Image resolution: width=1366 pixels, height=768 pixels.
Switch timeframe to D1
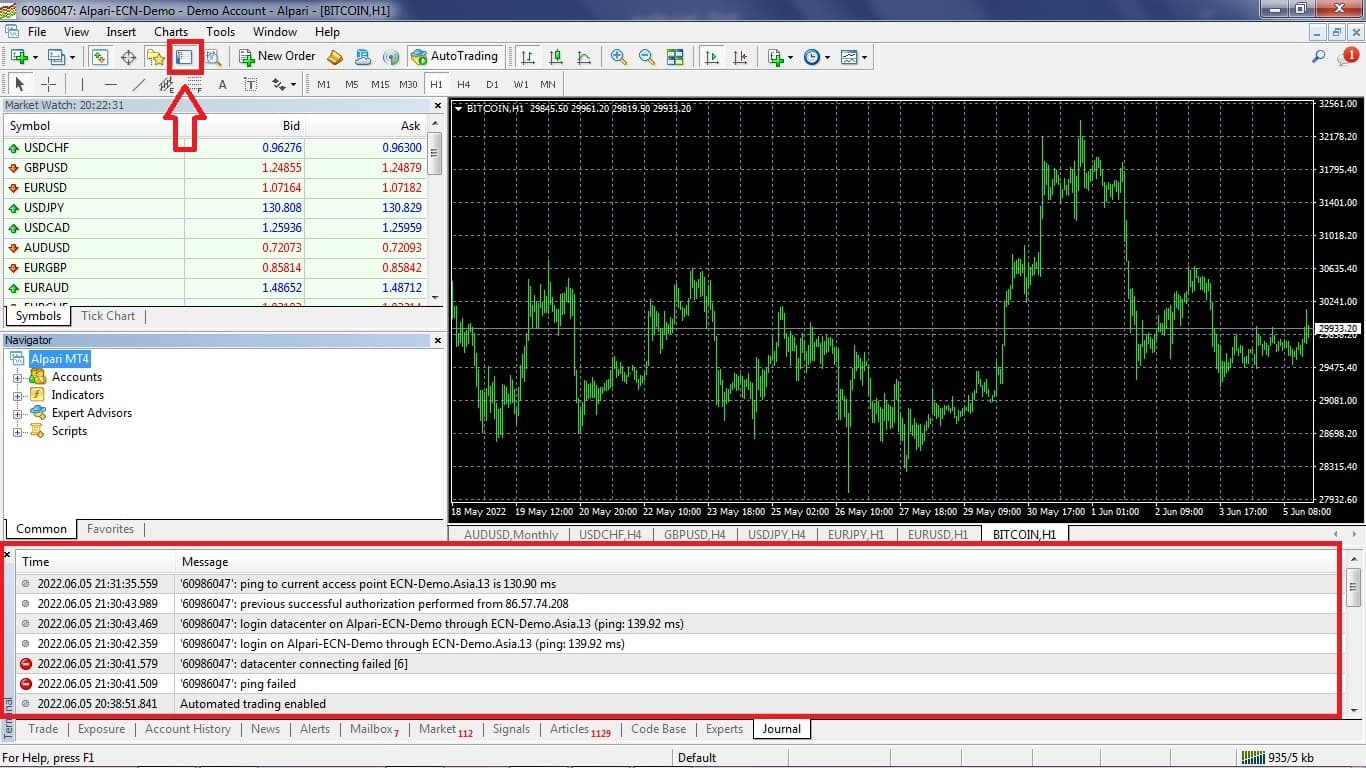pyautogui.click(x=492, y=84)
